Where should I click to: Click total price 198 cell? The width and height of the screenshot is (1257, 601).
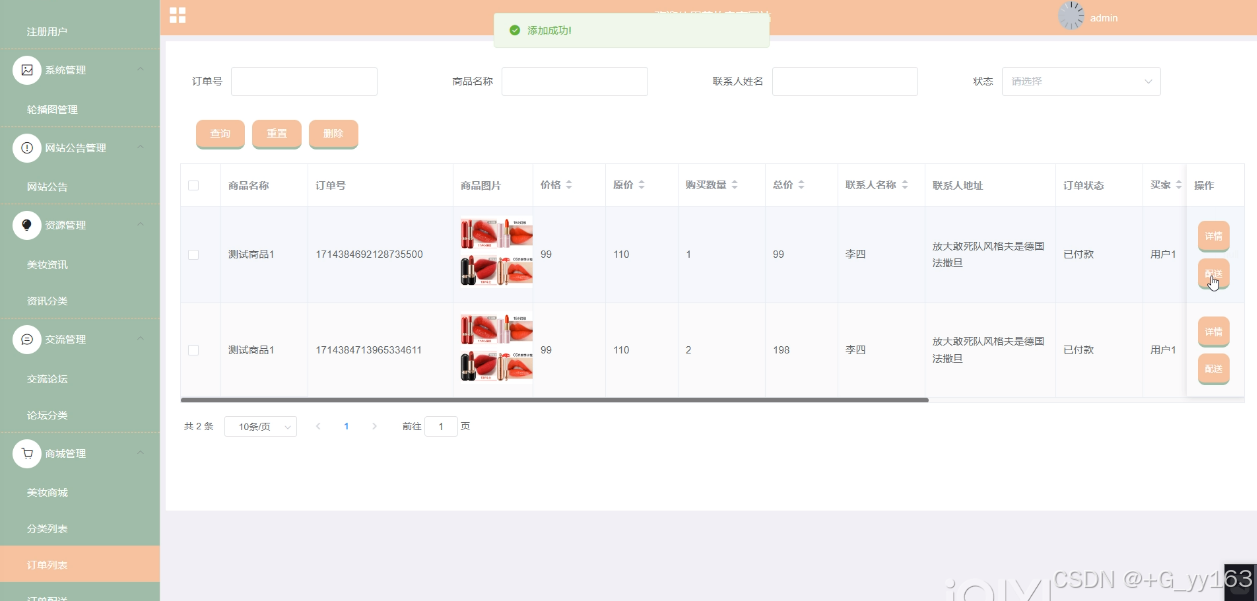pos(781,350)
